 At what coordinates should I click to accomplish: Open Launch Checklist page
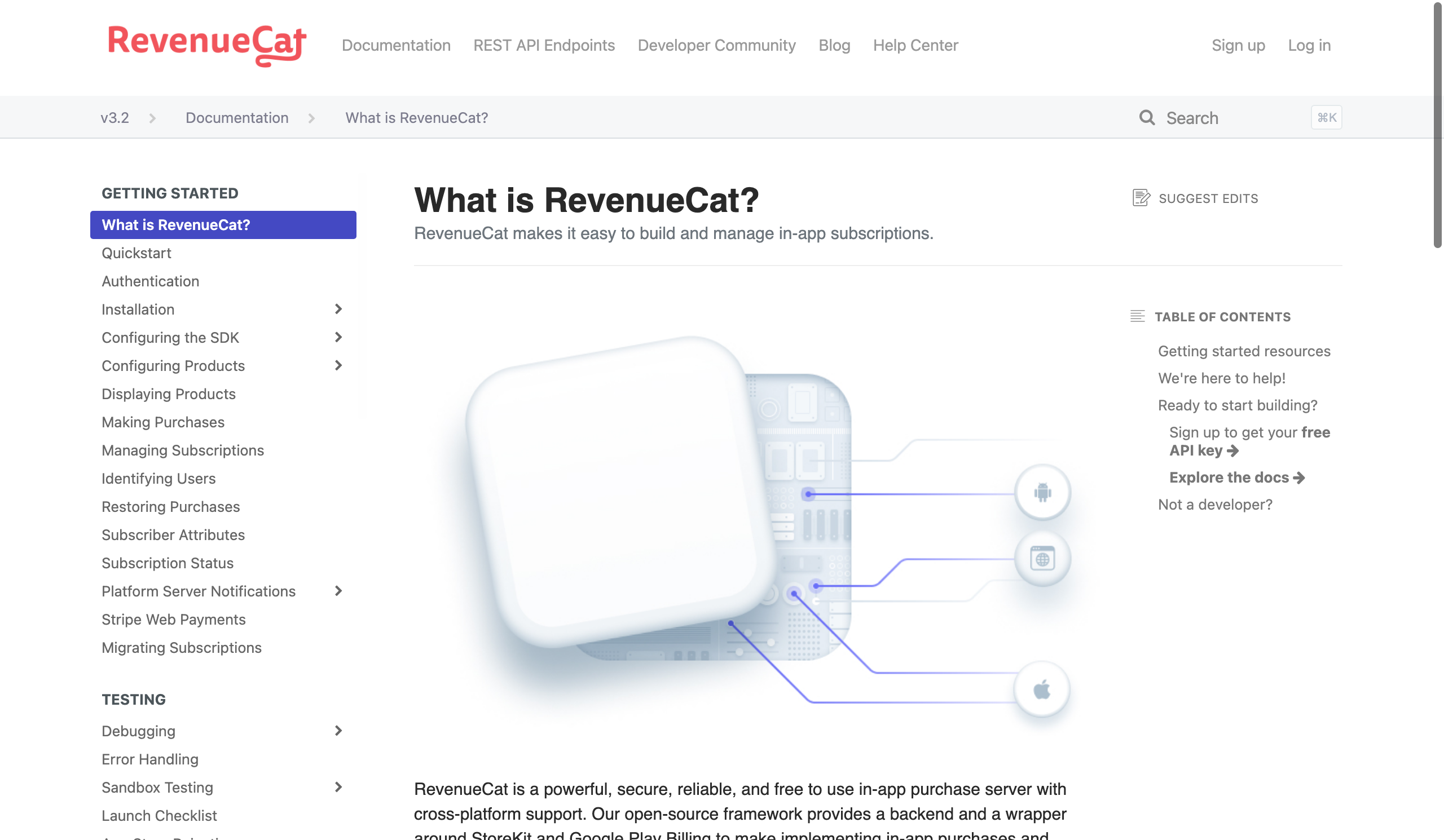click(x=159, y=815)
